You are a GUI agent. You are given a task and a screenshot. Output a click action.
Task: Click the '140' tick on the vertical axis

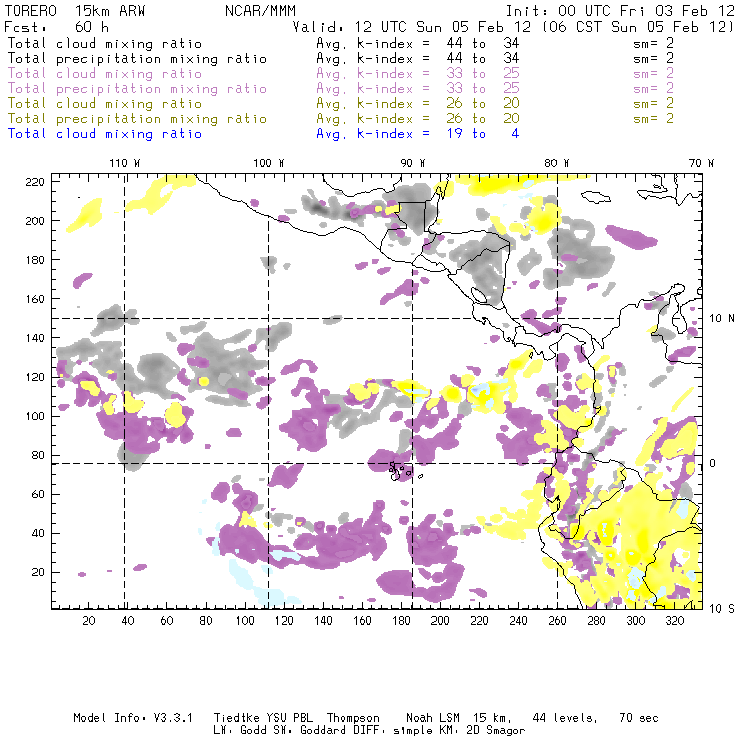pos(35,338)
